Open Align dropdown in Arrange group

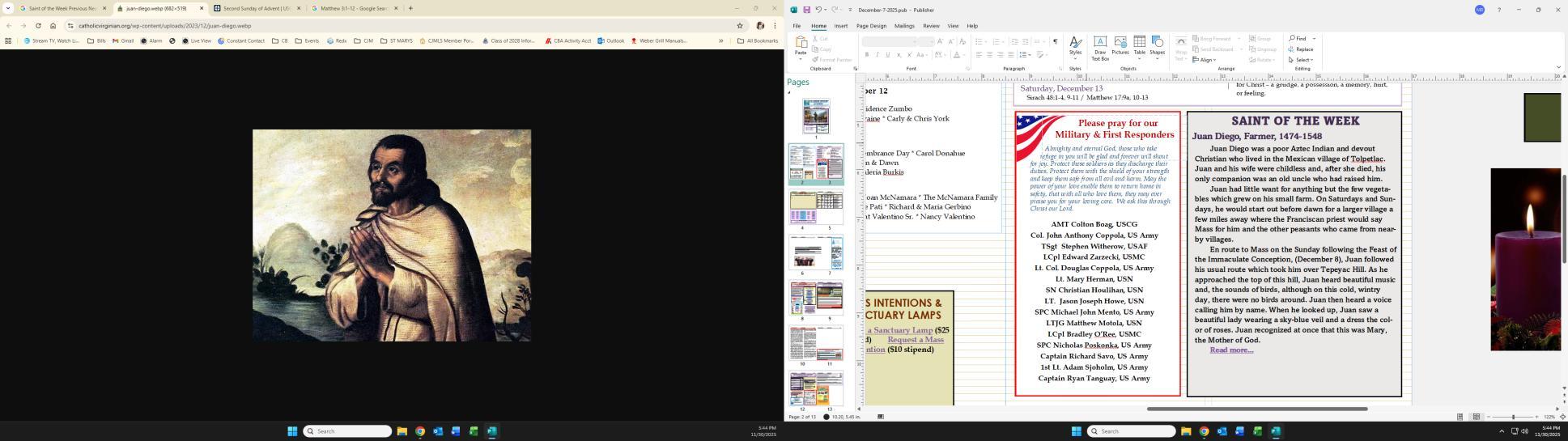coord(1205,60)
